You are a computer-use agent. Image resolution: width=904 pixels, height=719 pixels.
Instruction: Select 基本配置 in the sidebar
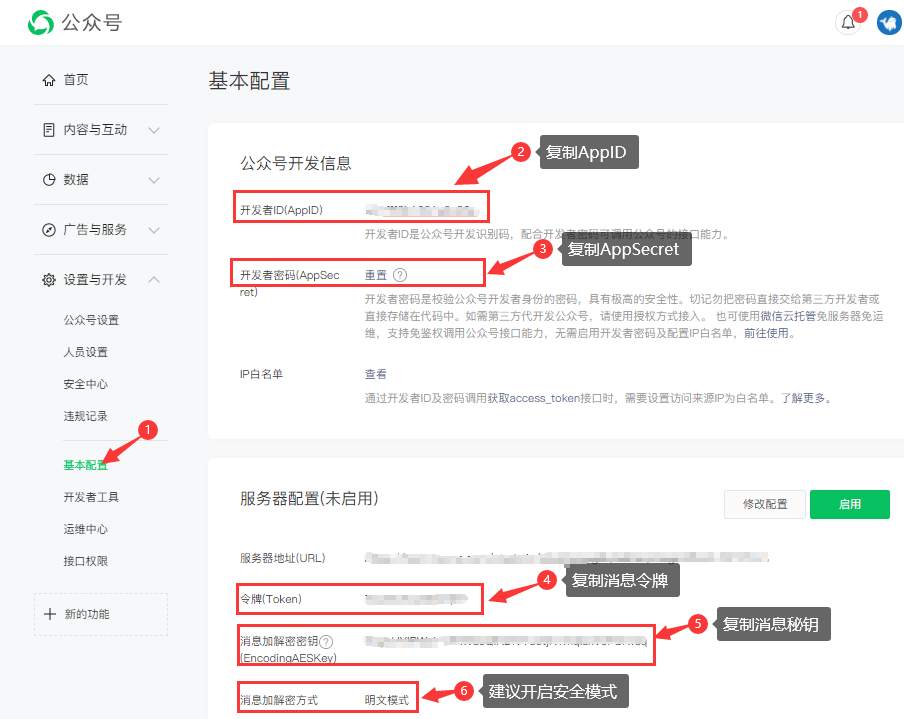coord(85,465)
